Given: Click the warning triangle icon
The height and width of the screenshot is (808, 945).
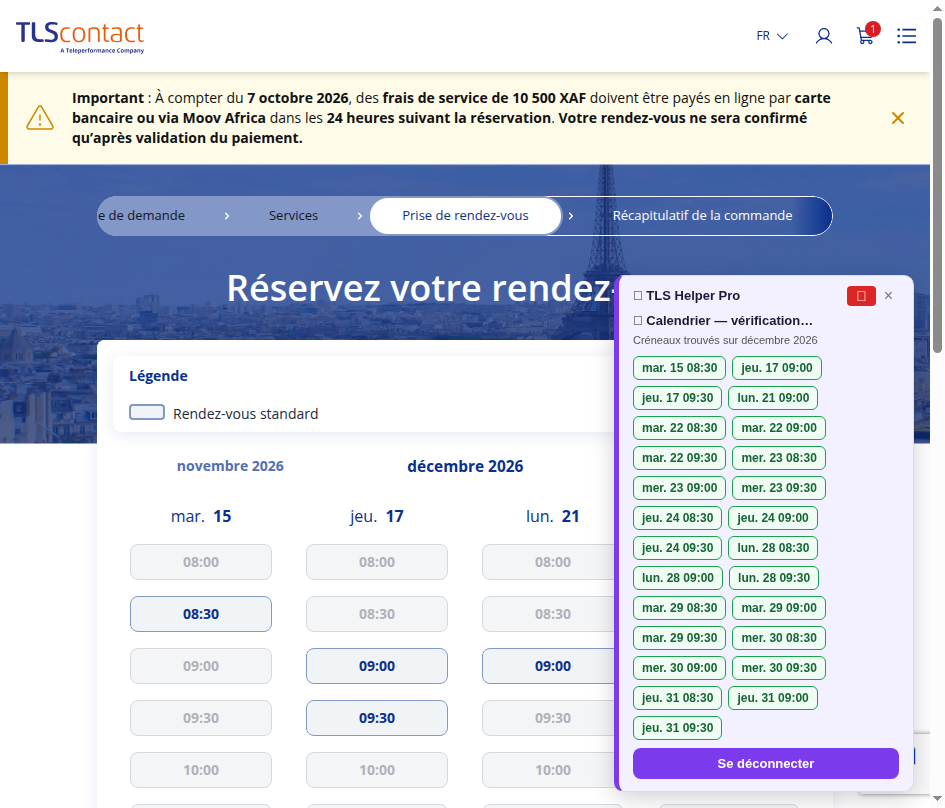Looking at the screenshot, I should [x=40, y=117].
